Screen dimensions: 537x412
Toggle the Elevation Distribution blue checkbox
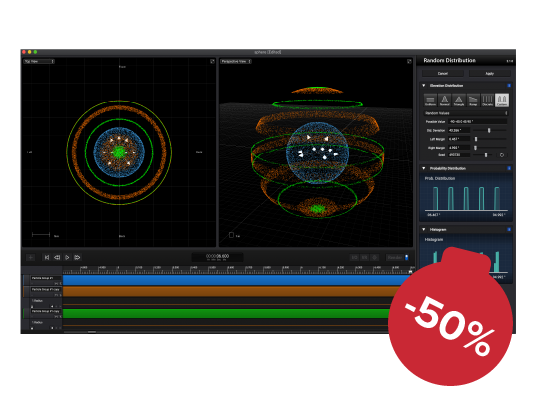(x=509, y=86)
